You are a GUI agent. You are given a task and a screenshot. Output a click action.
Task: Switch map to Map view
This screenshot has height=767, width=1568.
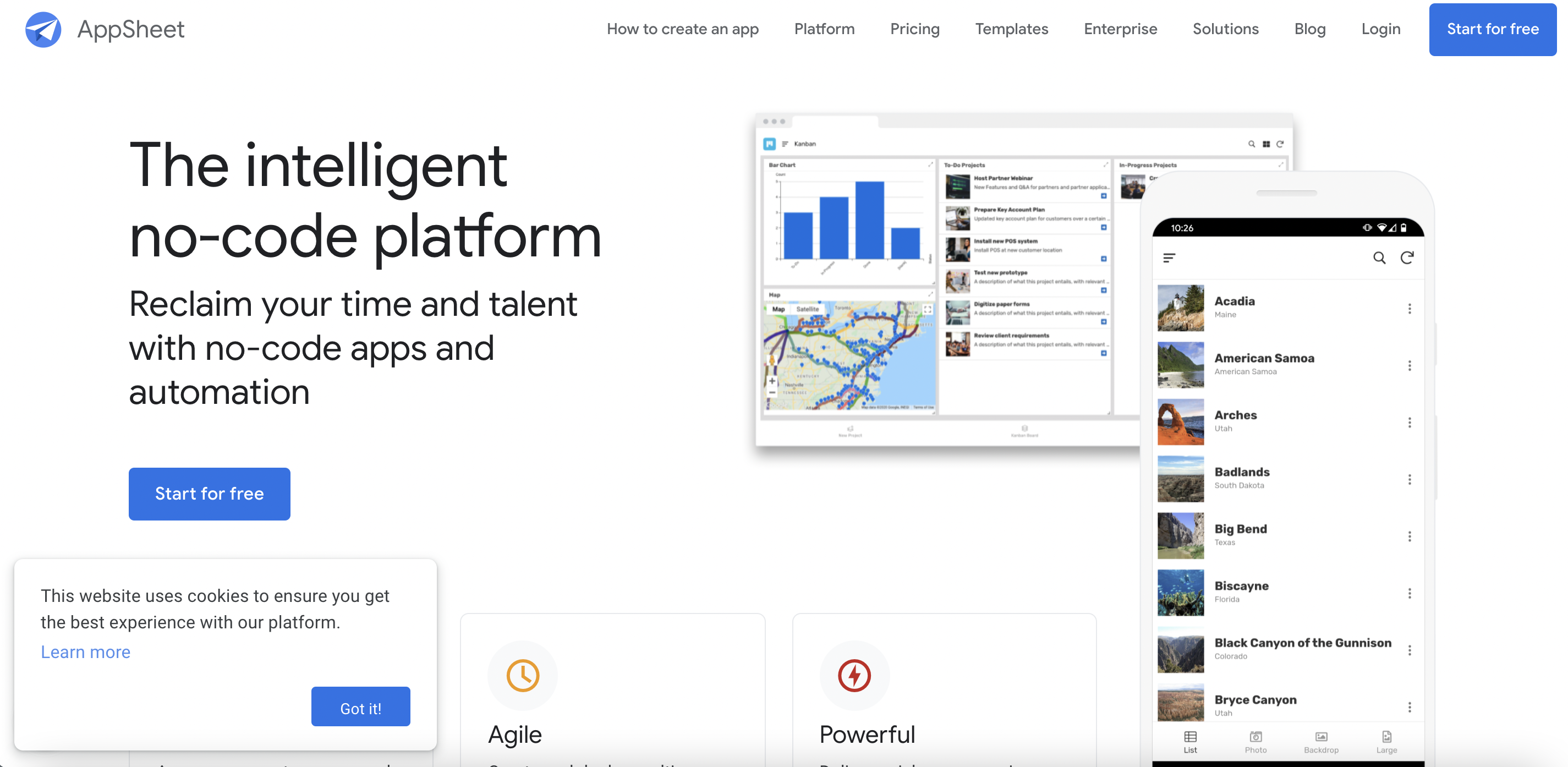[778, 309]
